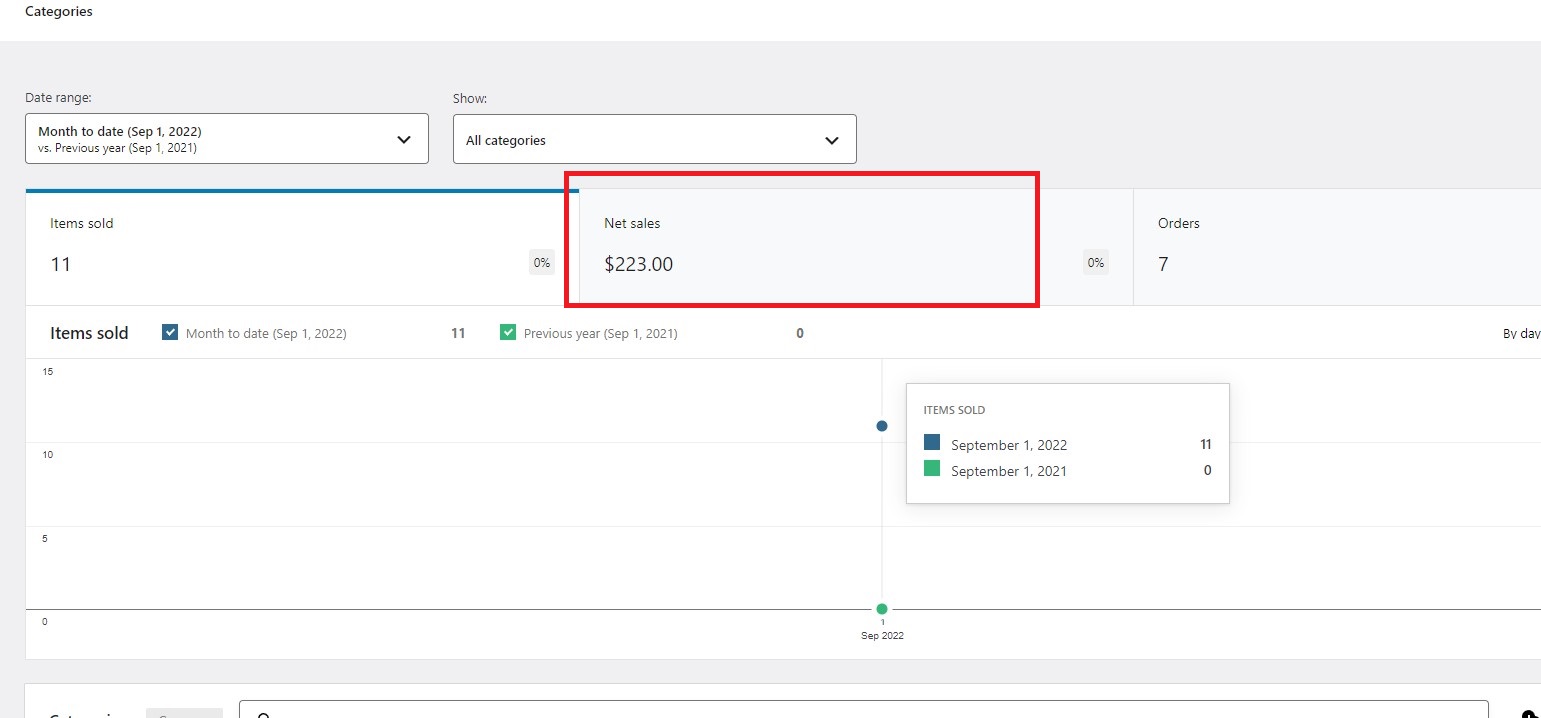The height and width of the screenshot is (718, 1541).
Task: Open the All categories dropdown
Action: [654, 139]
